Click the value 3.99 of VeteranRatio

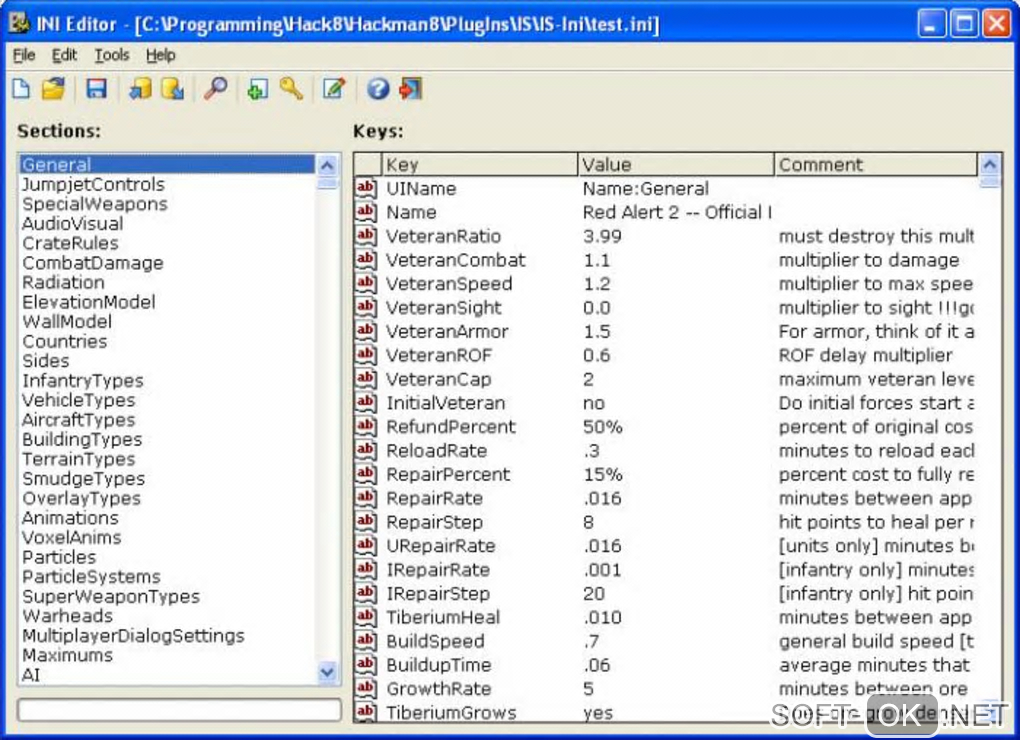point(602,236)
